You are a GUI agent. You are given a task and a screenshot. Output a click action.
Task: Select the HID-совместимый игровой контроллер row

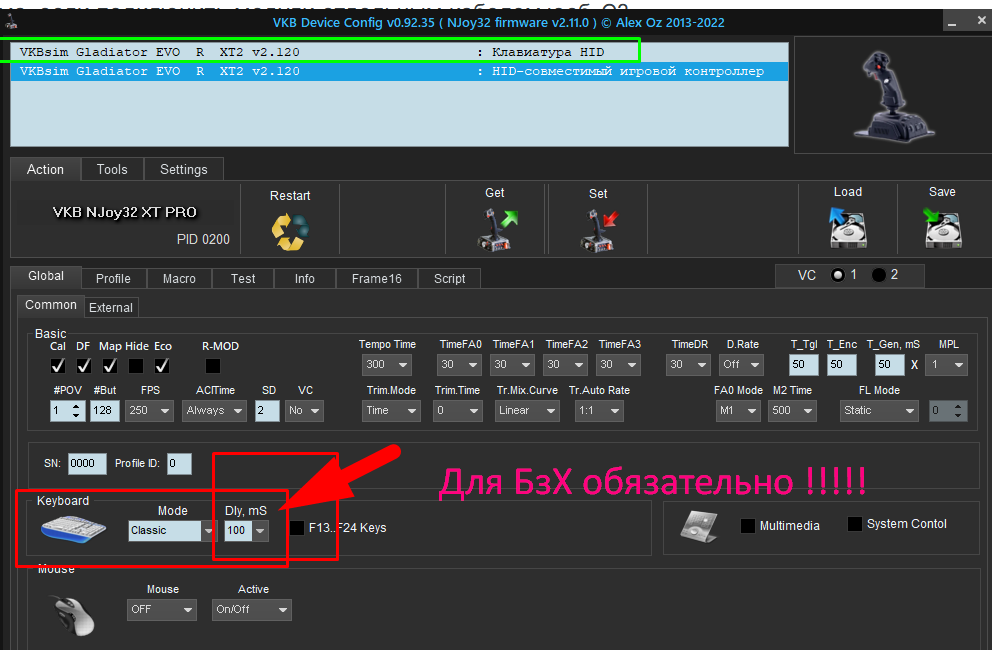pos(399,72)
